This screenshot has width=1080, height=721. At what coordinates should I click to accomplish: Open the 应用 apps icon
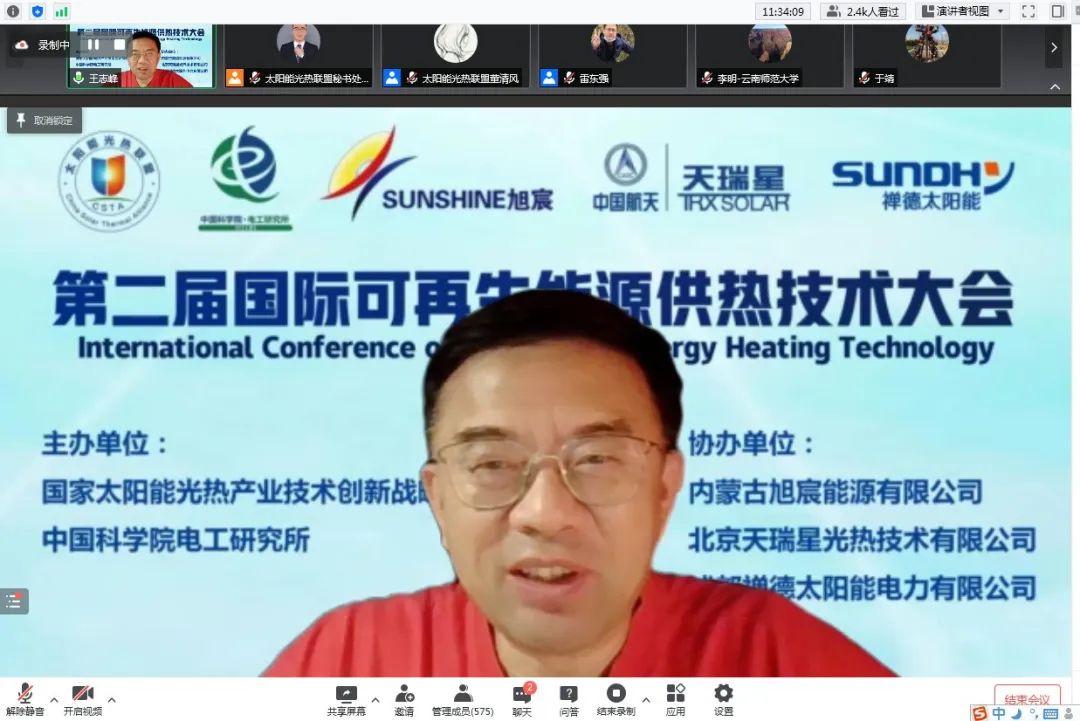tap(675, 694)
